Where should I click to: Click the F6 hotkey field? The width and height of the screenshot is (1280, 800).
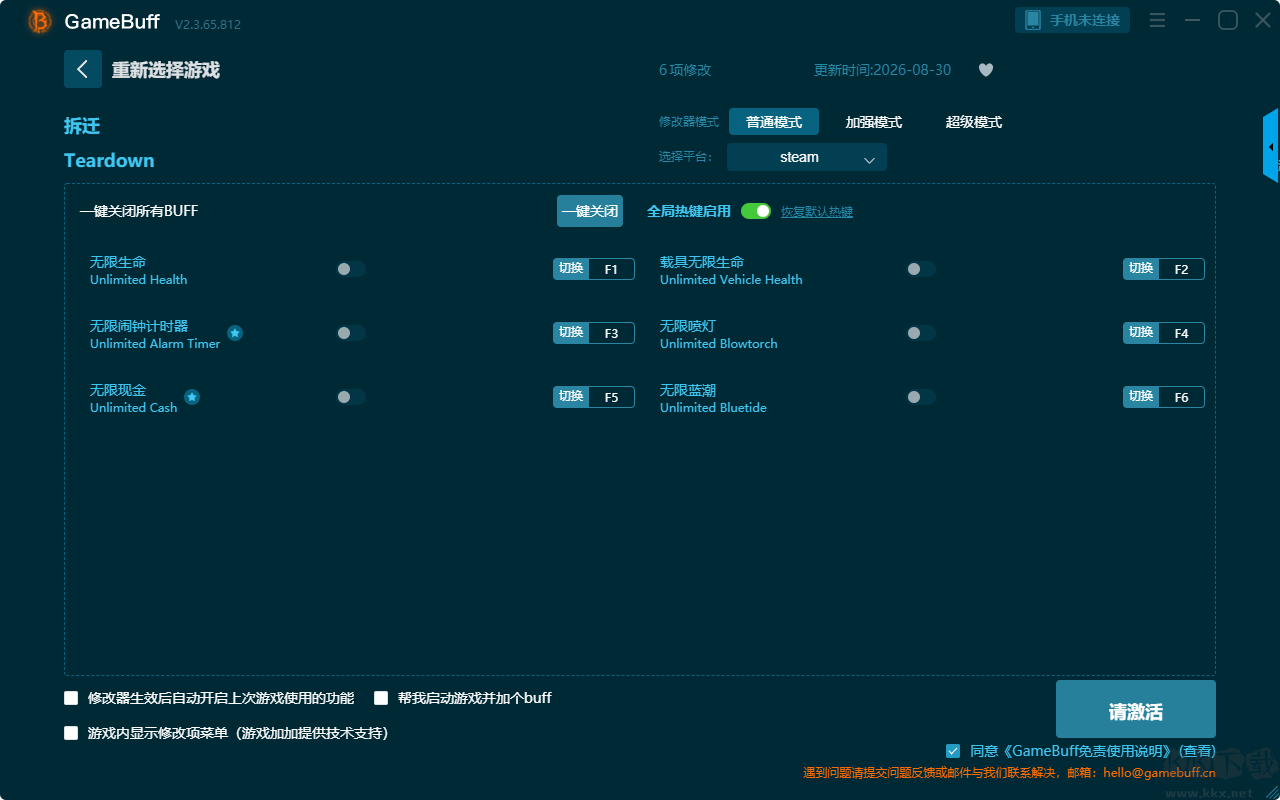[x=1182, y=397]
